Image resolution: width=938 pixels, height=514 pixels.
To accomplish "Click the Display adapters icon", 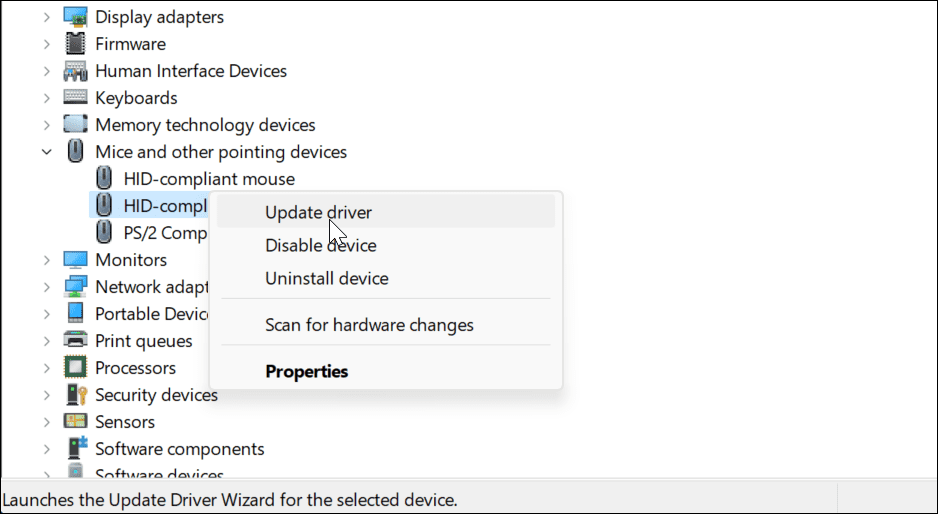I will (75, 17).
